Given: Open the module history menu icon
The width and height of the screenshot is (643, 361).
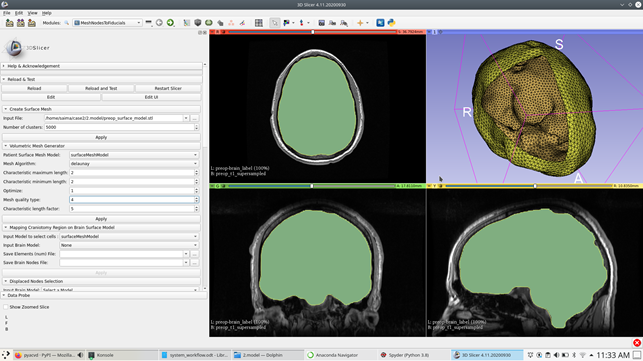Looking at the screenshot, I should [148, 23].
